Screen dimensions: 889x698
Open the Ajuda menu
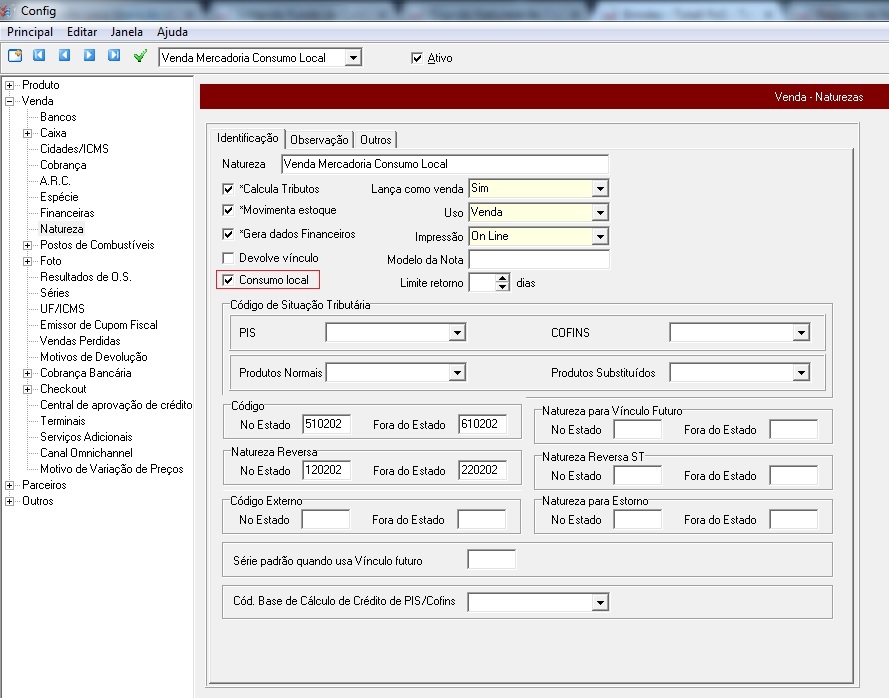point(172,32)
